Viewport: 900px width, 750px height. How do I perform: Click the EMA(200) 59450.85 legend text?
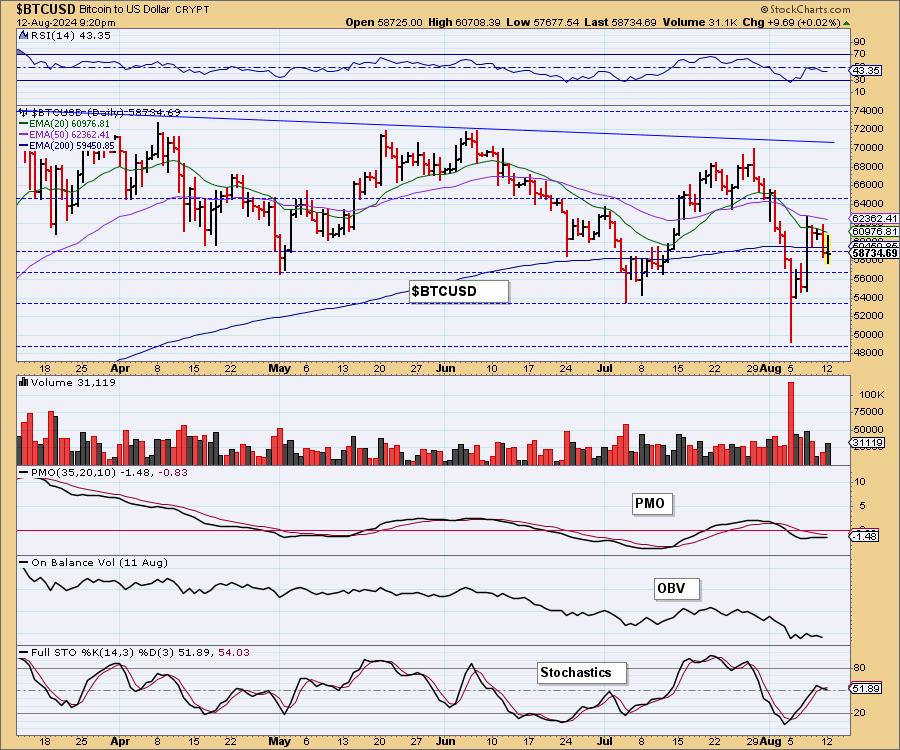point(71,146)
